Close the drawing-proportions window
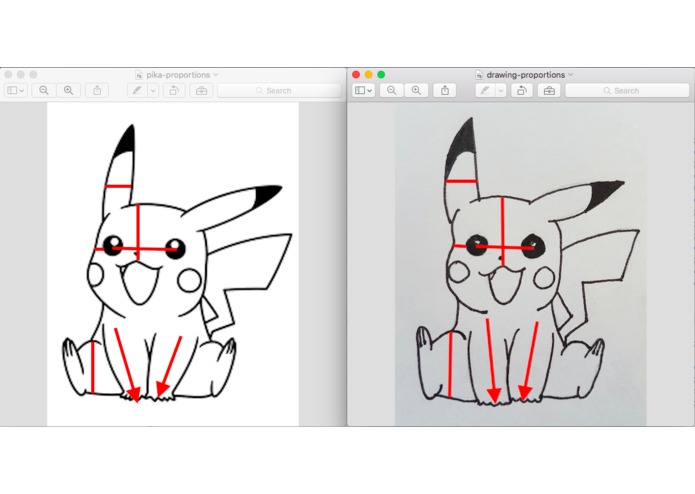Image resolution: width=695 pixels, height=494 pixels. 356,74
